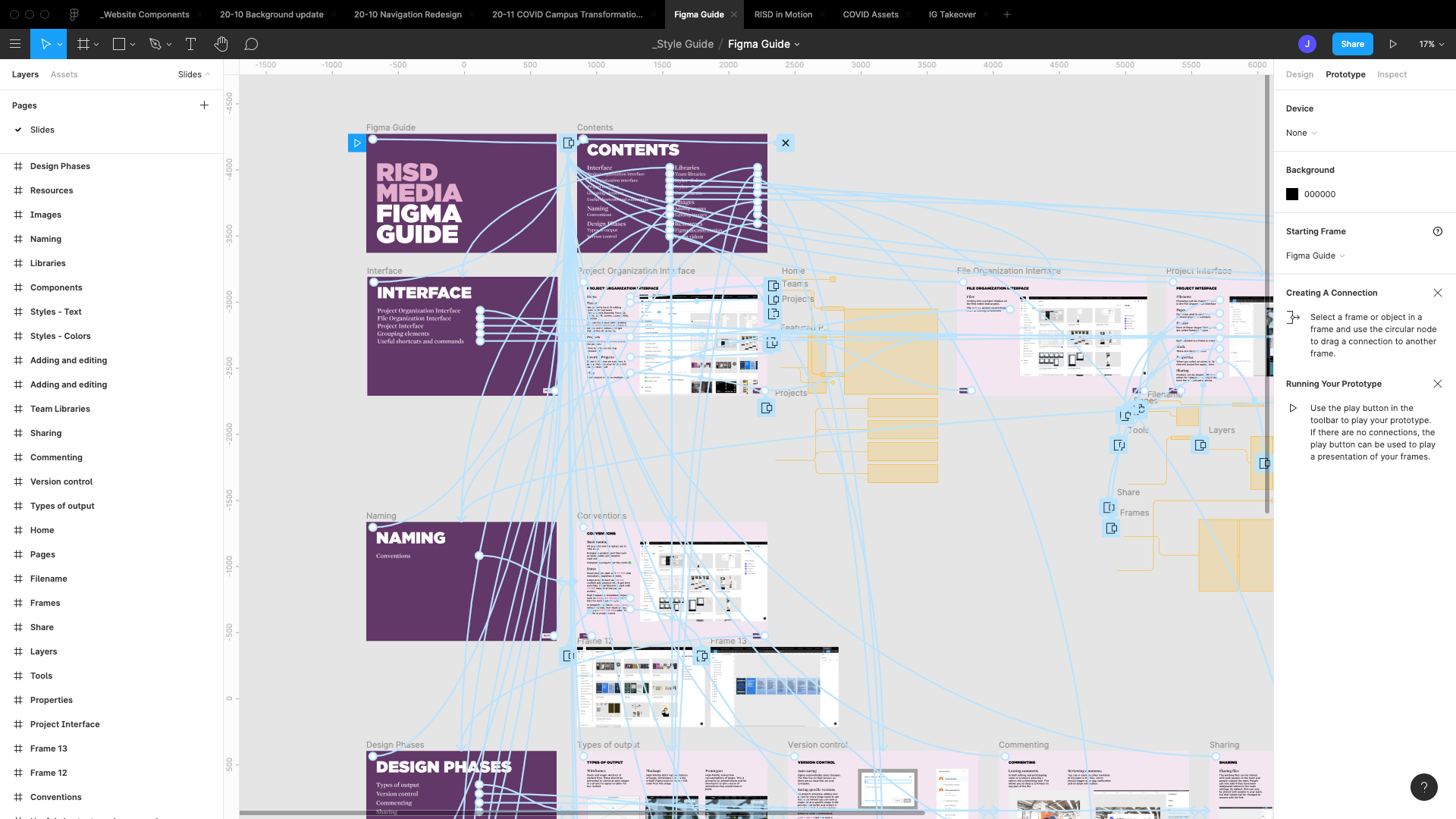Open the help question mark button
The height and width of the screenshot is (819, 1456).
pyautogui.click(x=1423, y=786)
